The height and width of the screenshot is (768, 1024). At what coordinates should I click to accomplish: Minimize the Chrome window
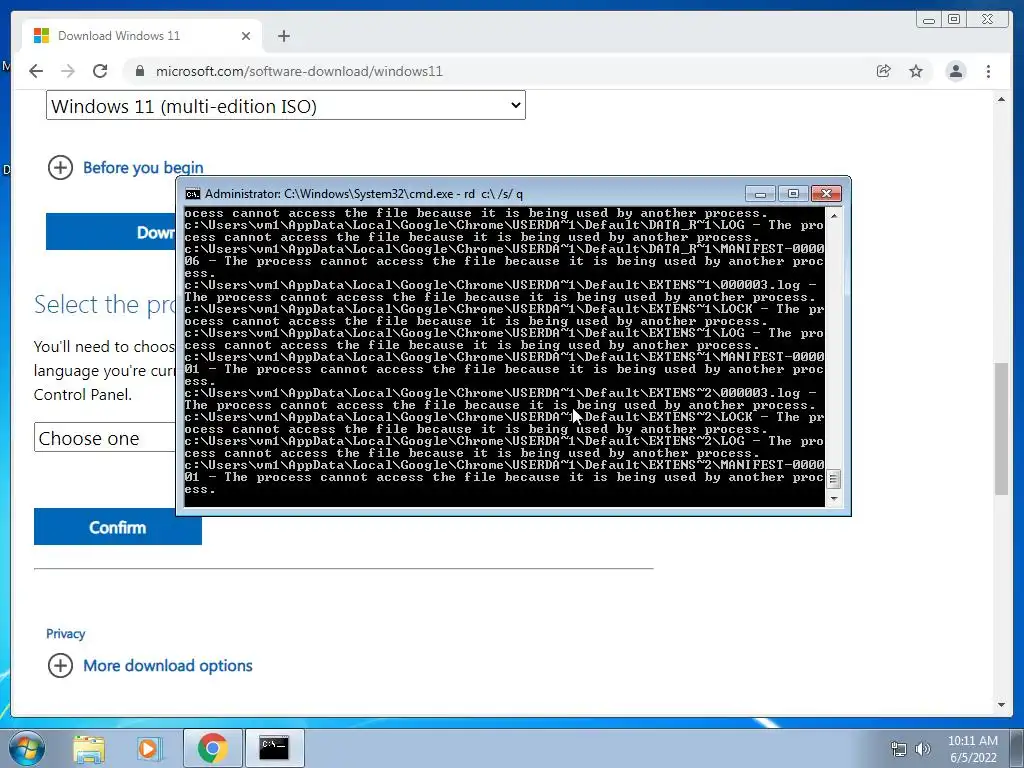point(929,20)
